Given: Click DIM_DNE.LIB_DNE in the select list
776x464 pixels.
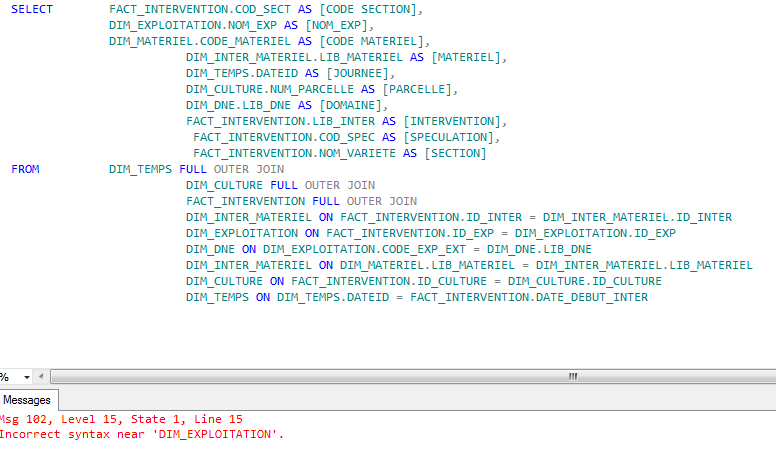Looking at the screenshot, I should [x=239, y=105].
